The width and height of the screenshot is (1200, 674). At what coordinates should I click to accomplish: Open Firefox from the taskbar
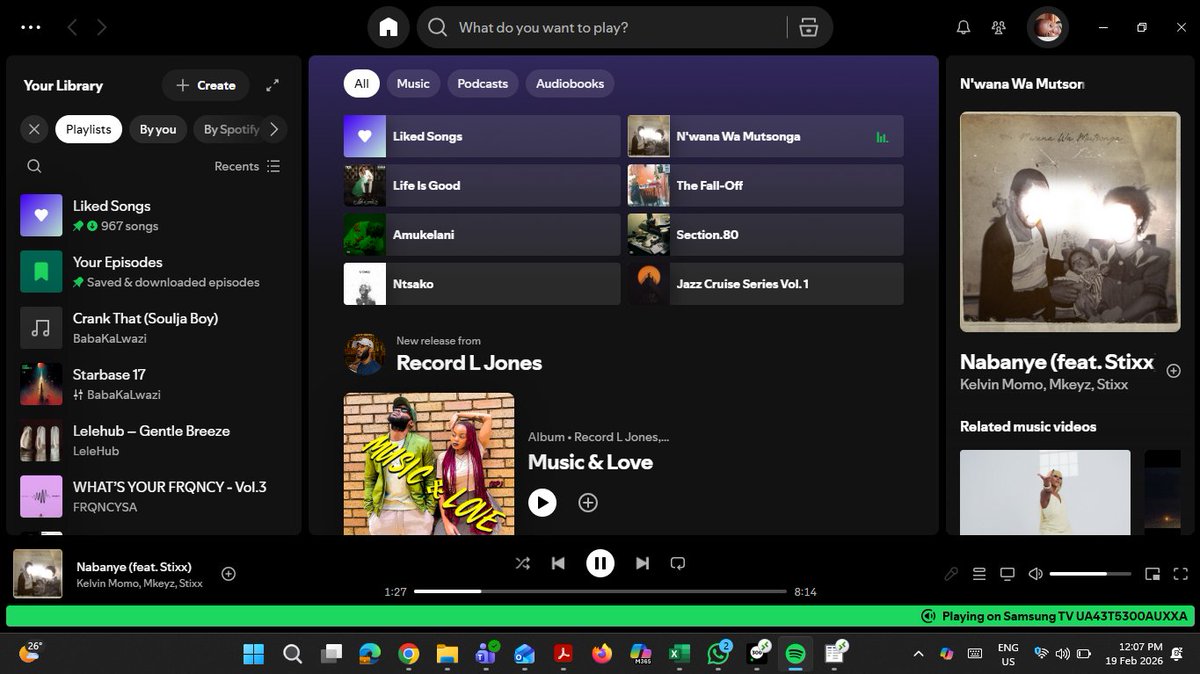coord(601,654)
